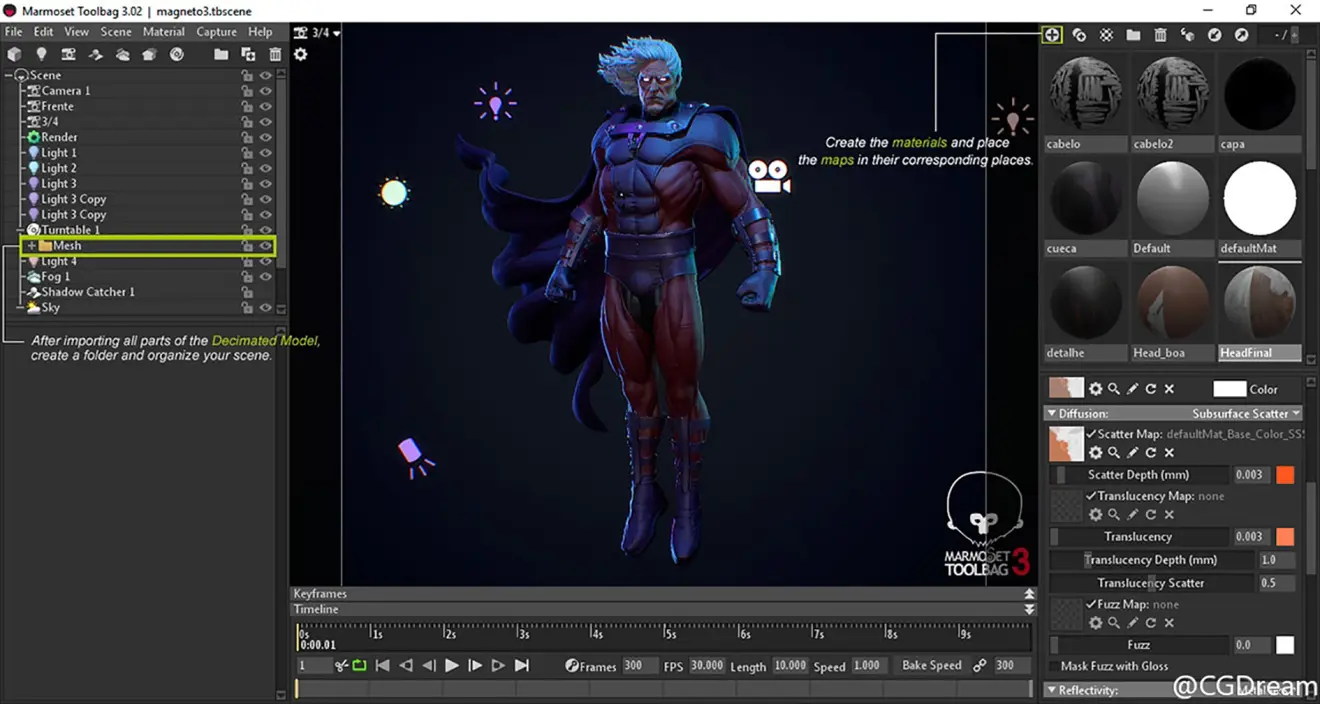Image resolution: width=1320 pixels, height=704 pixels.
Task: Open the Capture menu
Action: 216,32
